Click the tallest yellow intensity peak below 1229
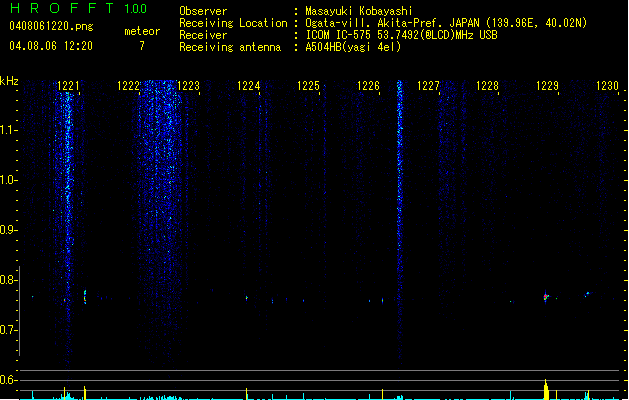This screenshot has height=400, width=629. click(546, 390)
